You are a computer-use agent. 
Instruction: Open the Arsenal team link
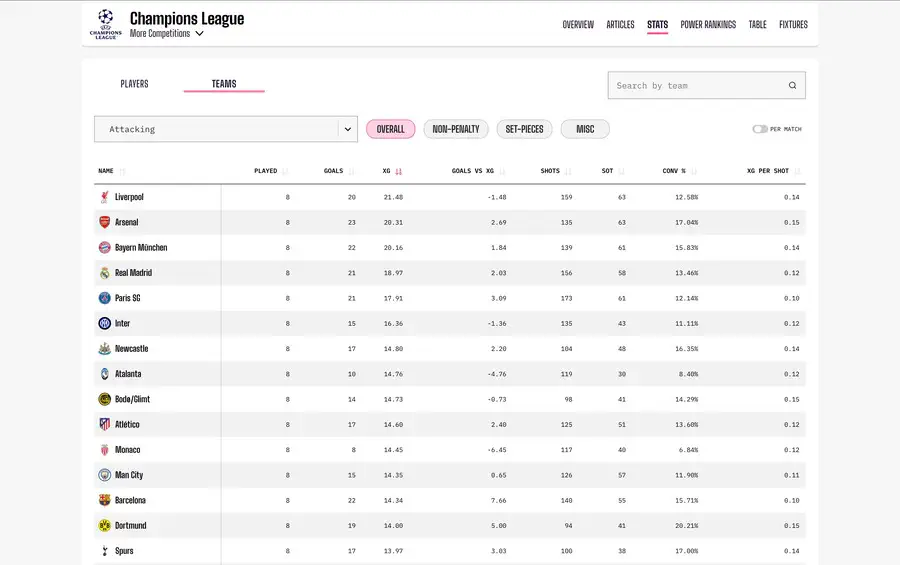coord(126,222)
